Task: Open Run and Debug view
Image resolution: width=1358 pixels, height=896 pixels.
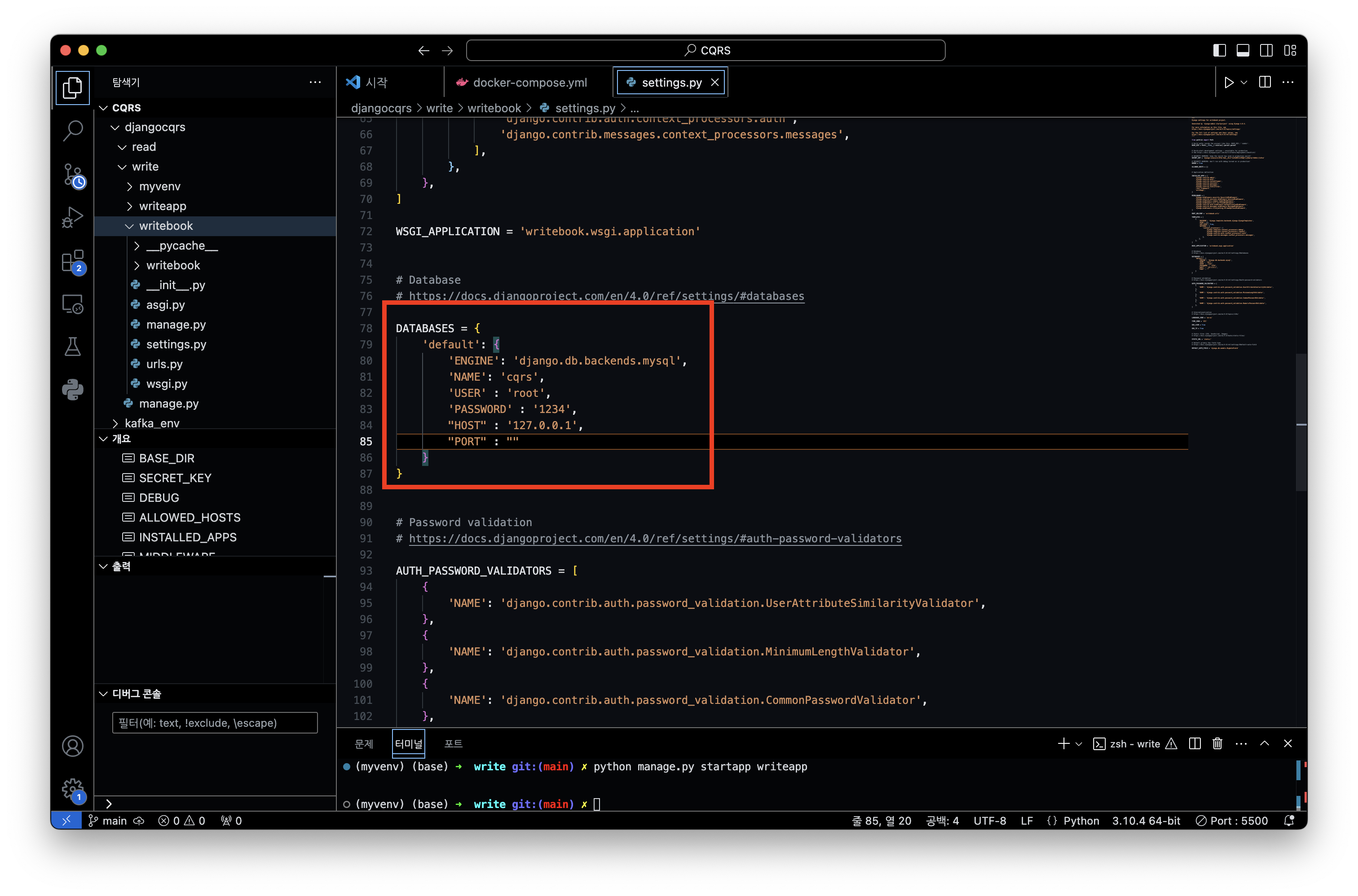Action: tap(73, 217)
